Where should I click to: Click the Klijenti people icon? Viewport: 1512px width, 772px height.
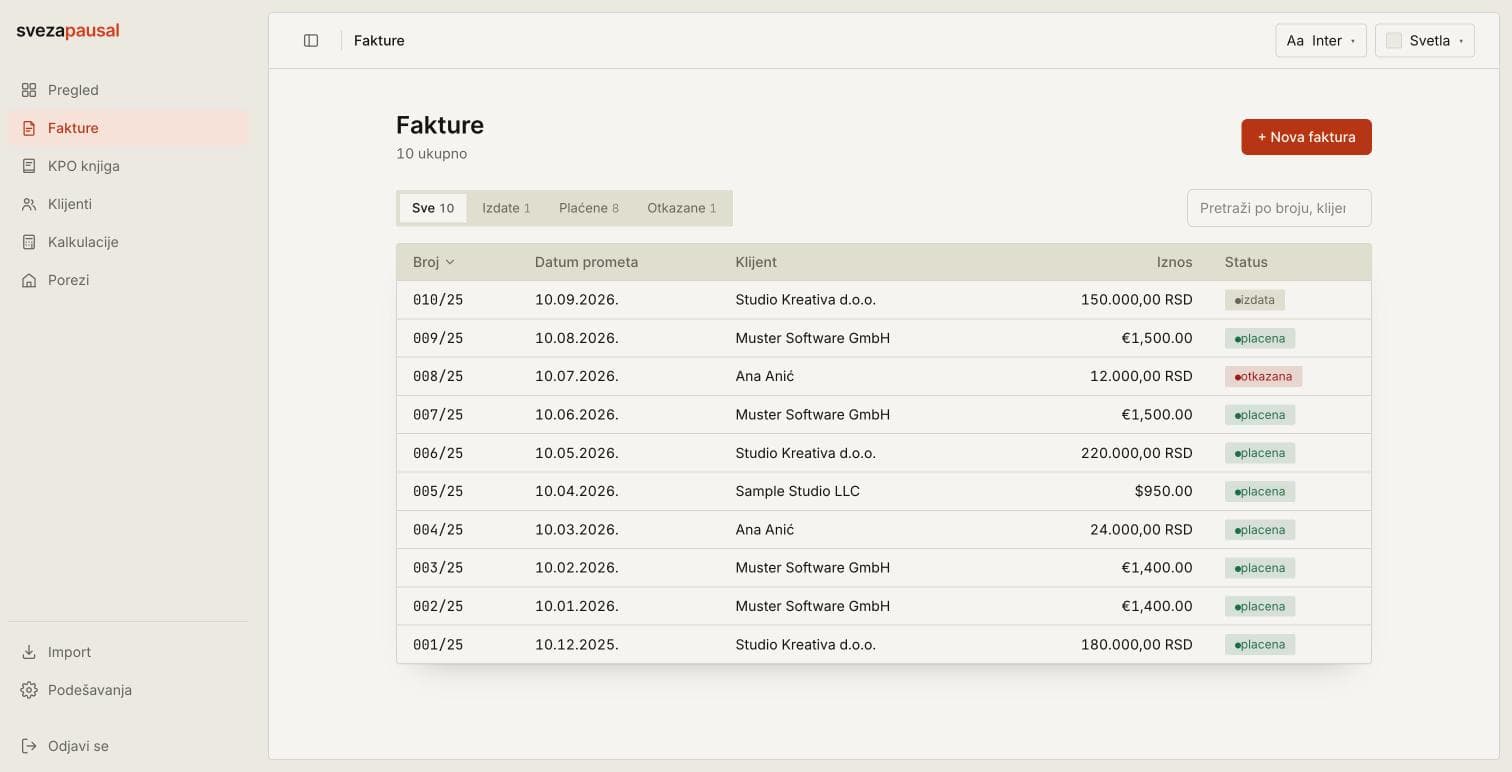pos(29,204)
